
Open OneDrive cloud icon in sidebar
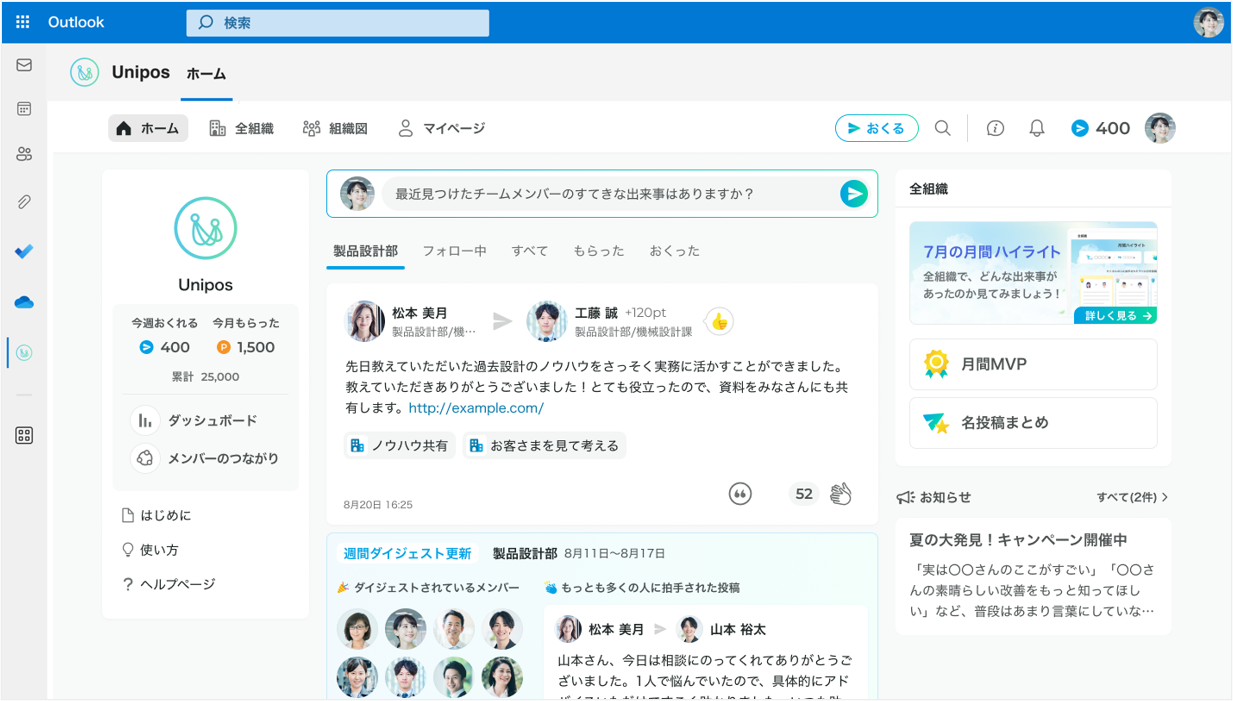click(24, 301)
